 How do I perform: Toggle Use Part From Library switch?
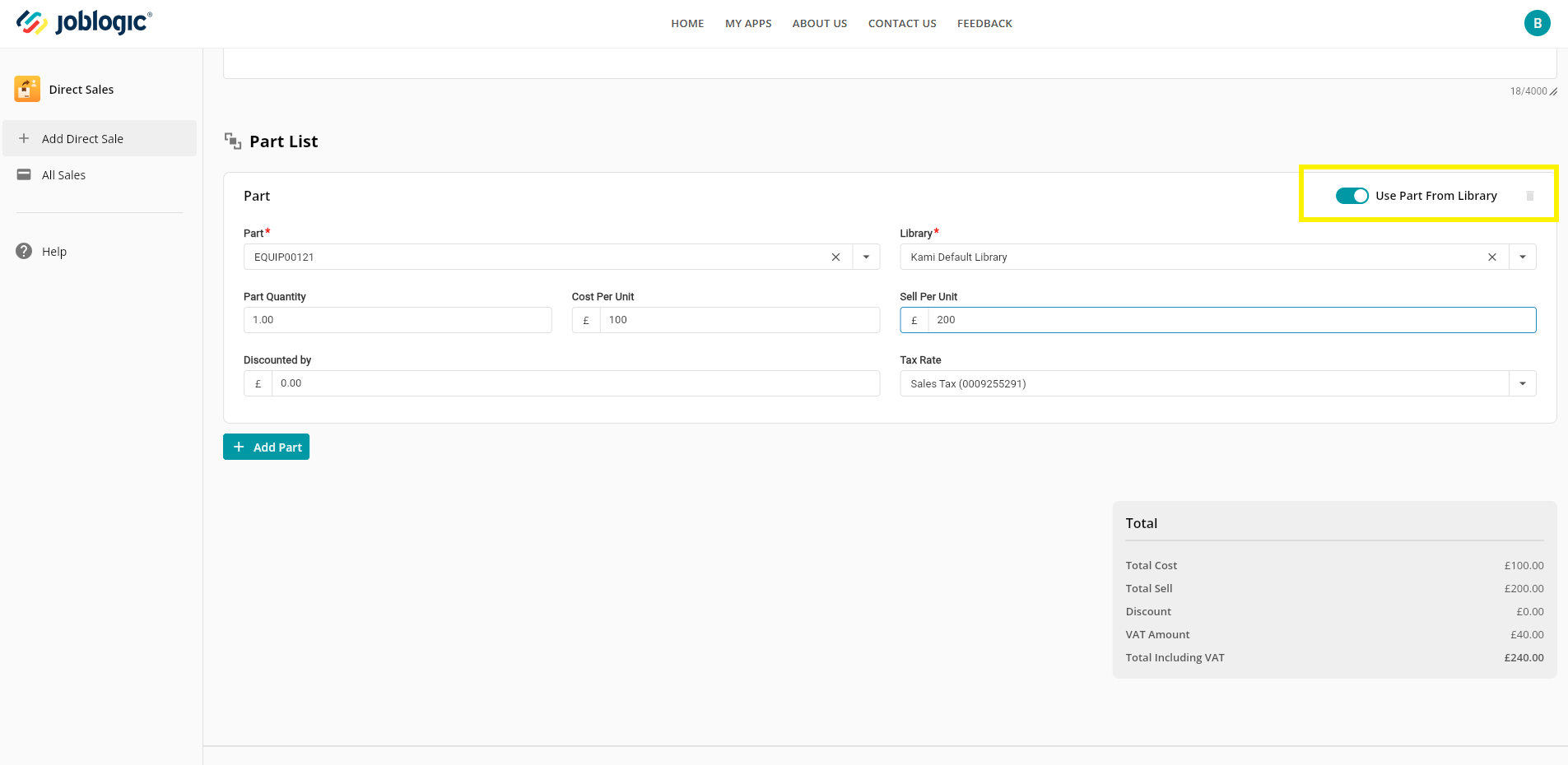tap(1352, 196)
